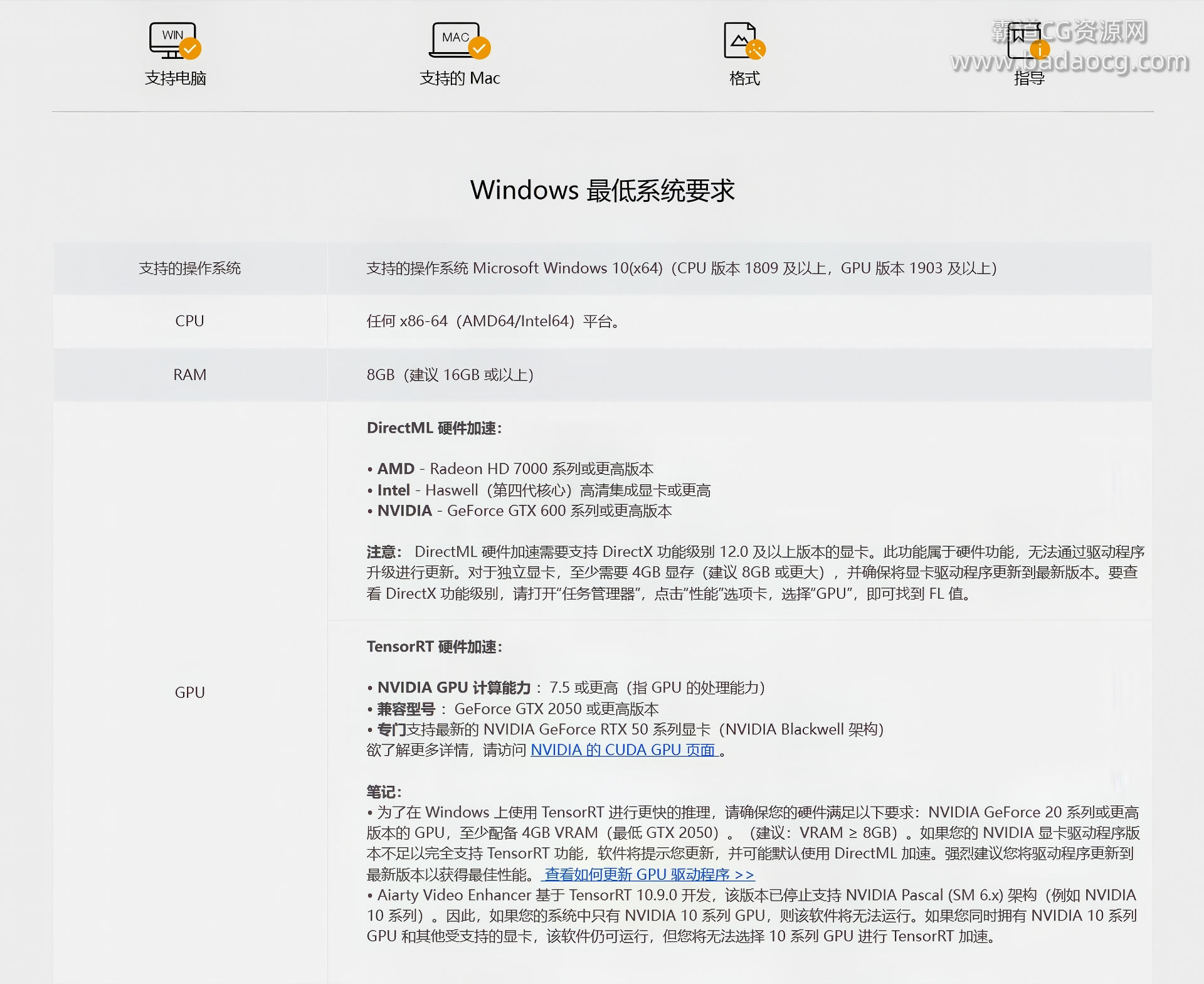Screen dimensions: 1204x984
Task: Click the AMD Radeon HD 7000 bullet
Action: click(x=510, y=469)
